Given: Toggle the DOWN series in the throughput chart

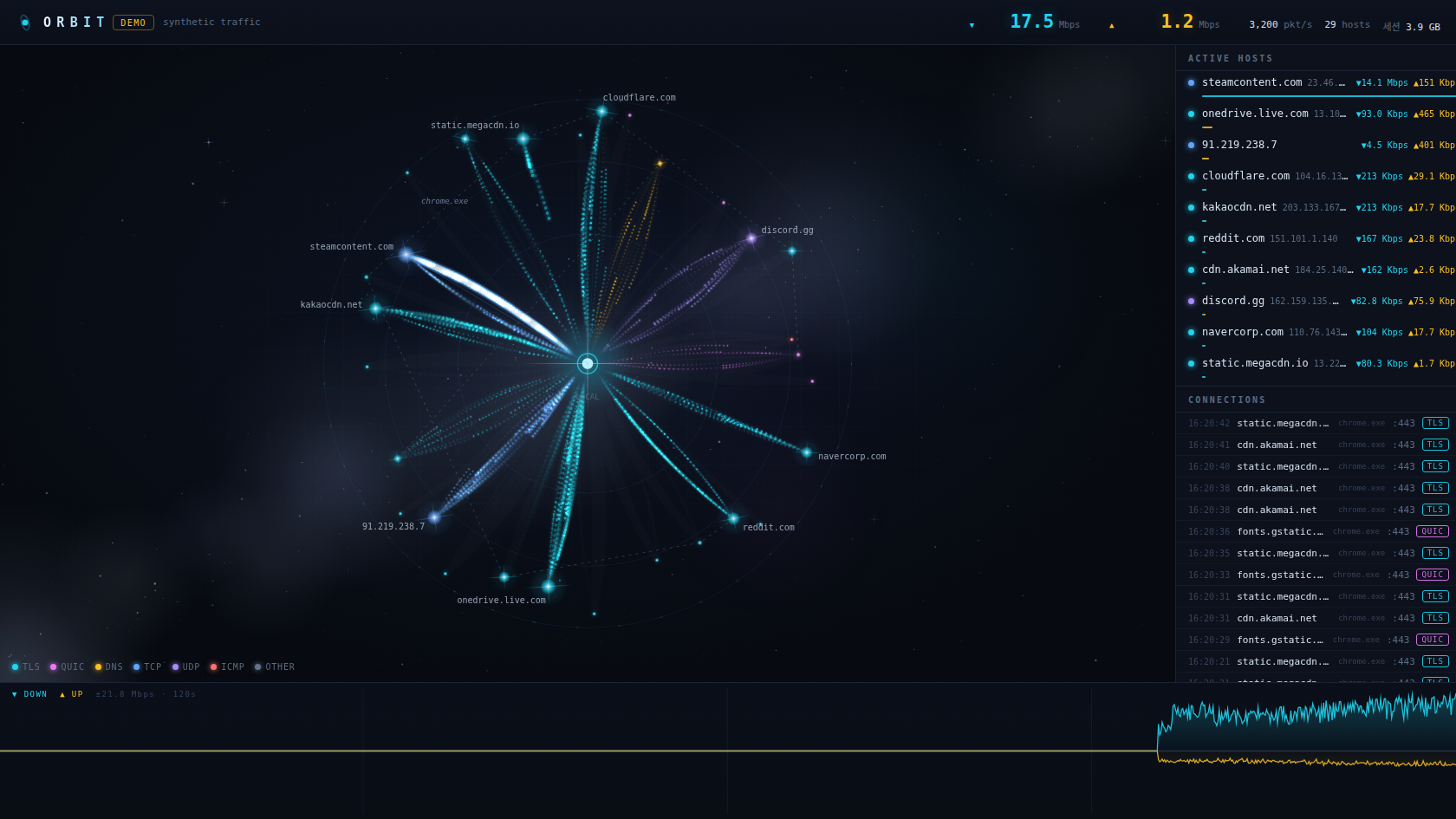Looking at the screenshot, I should 29,694.
